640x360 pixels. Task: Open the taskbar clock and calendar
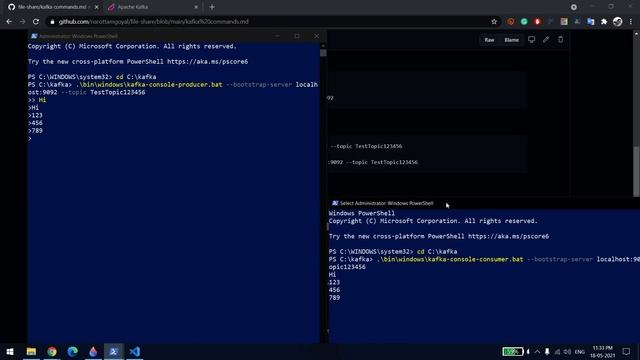(x=602, y=351)
